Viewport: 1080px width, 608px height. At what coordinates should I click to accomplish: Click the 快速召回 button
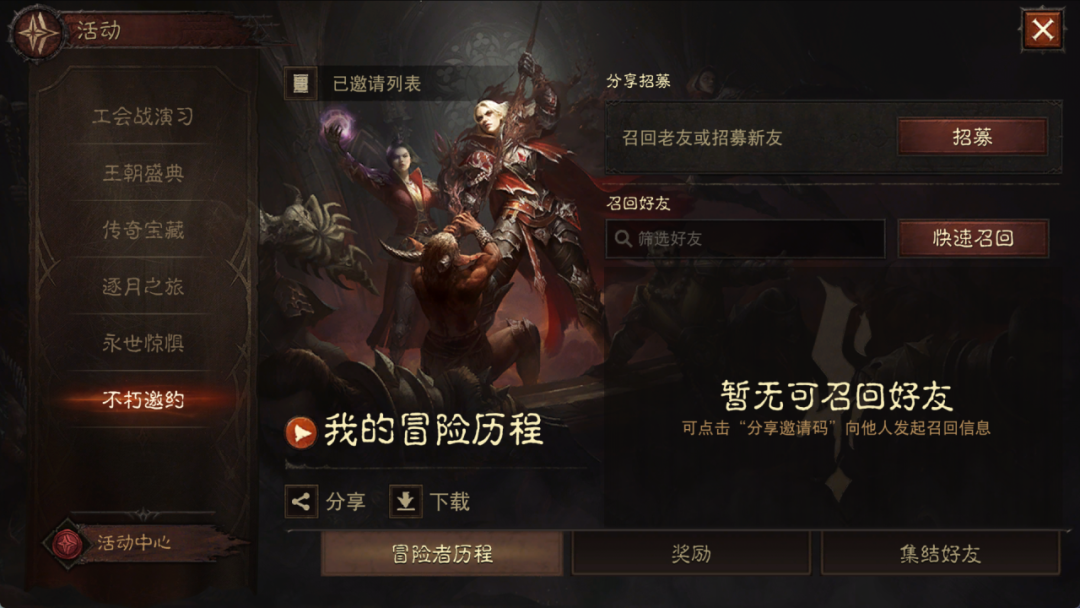[x=973, y=238]
